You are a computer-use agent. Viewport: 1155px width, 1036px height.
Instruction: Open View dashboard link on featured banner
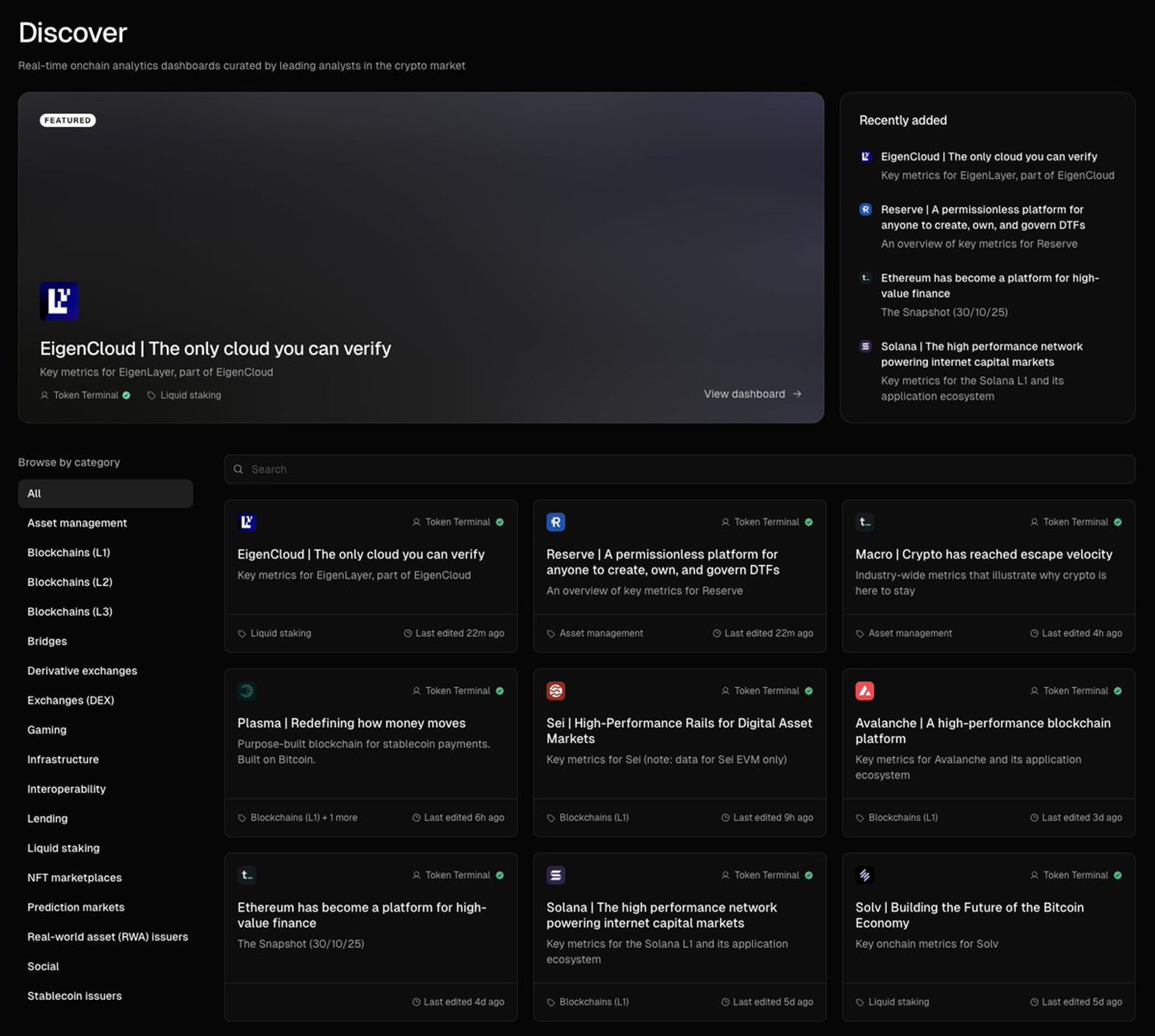pos(752,394)
